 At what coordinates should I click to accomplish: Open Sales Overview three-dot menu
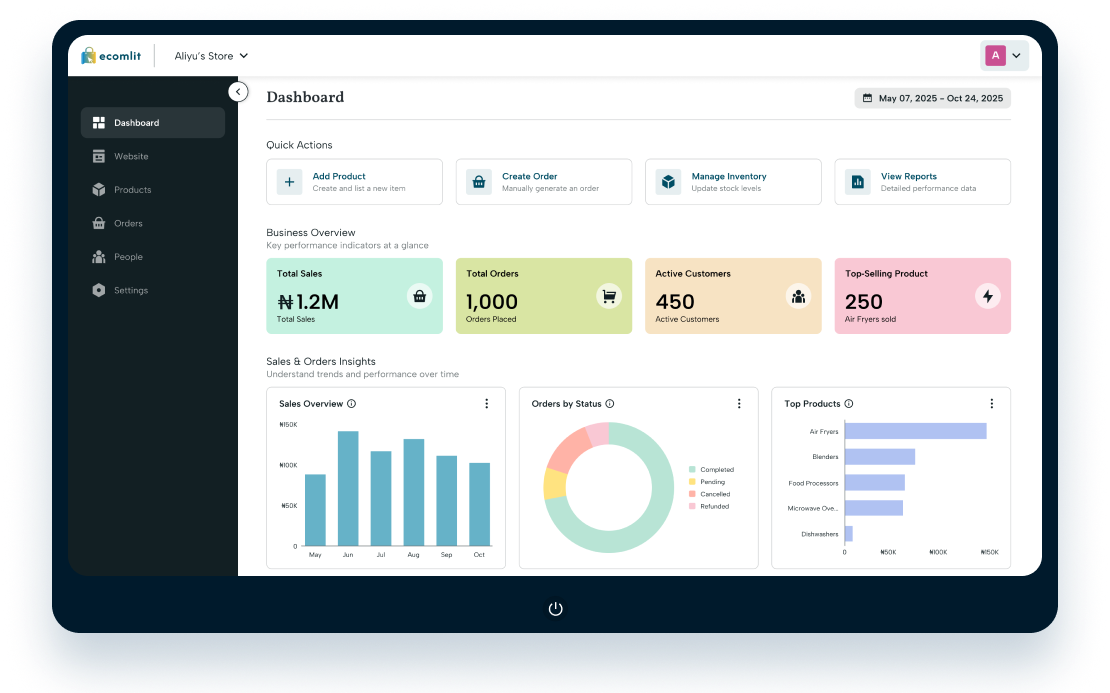[x=486, y=403]
